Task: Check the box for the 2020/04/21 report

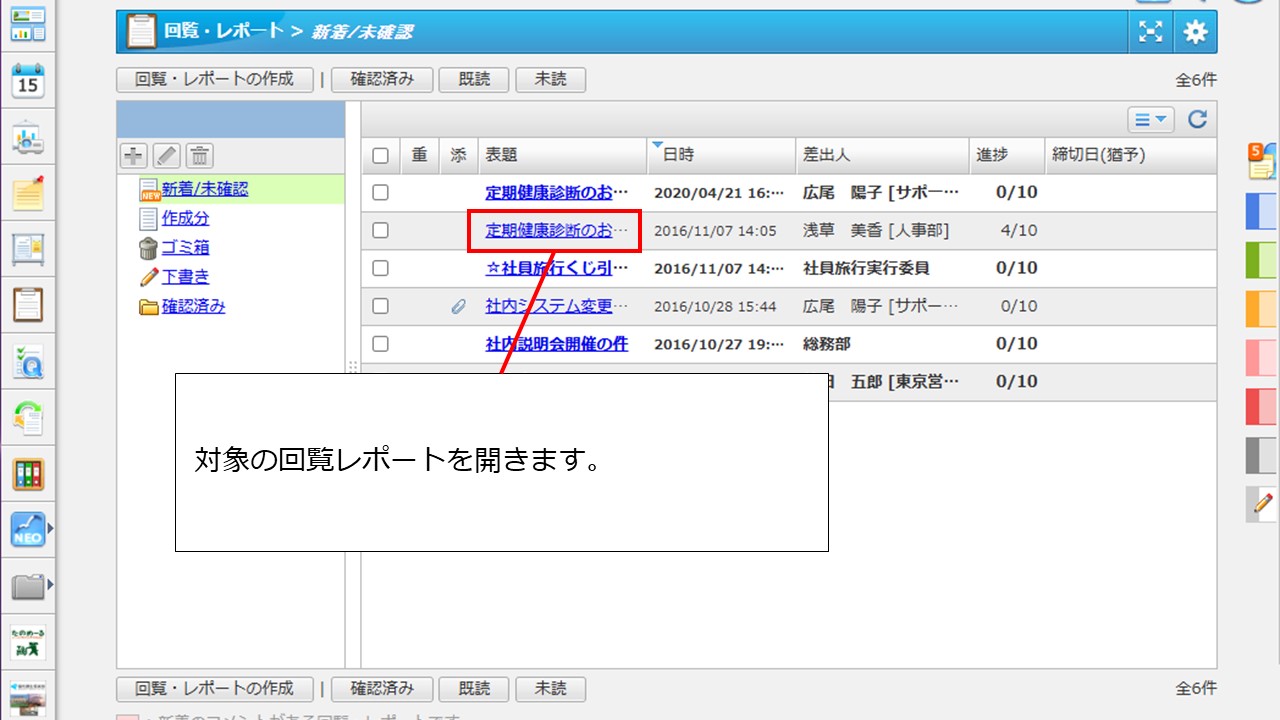Action: (380, 192)
